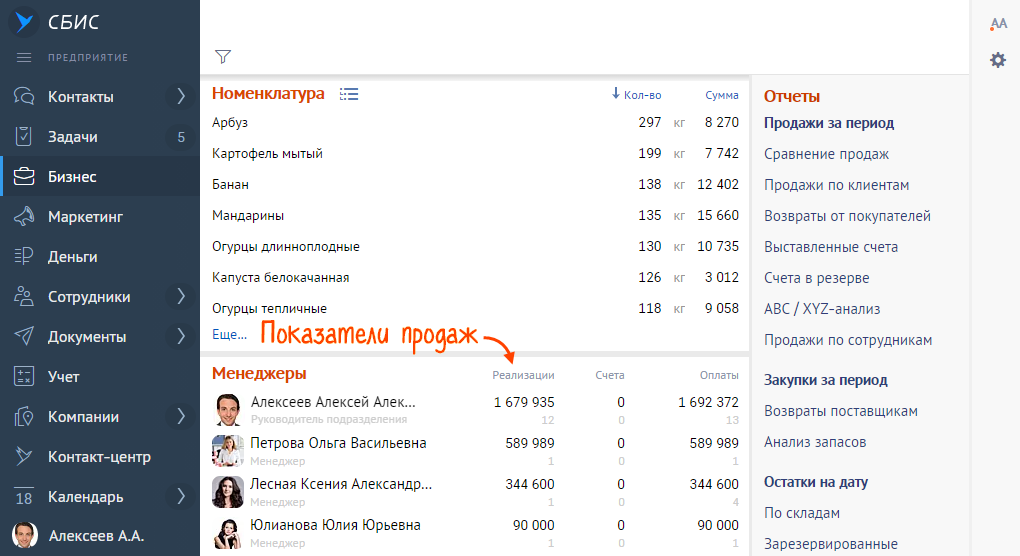
Task: Open settings via the gear icon
Action: 997,60
